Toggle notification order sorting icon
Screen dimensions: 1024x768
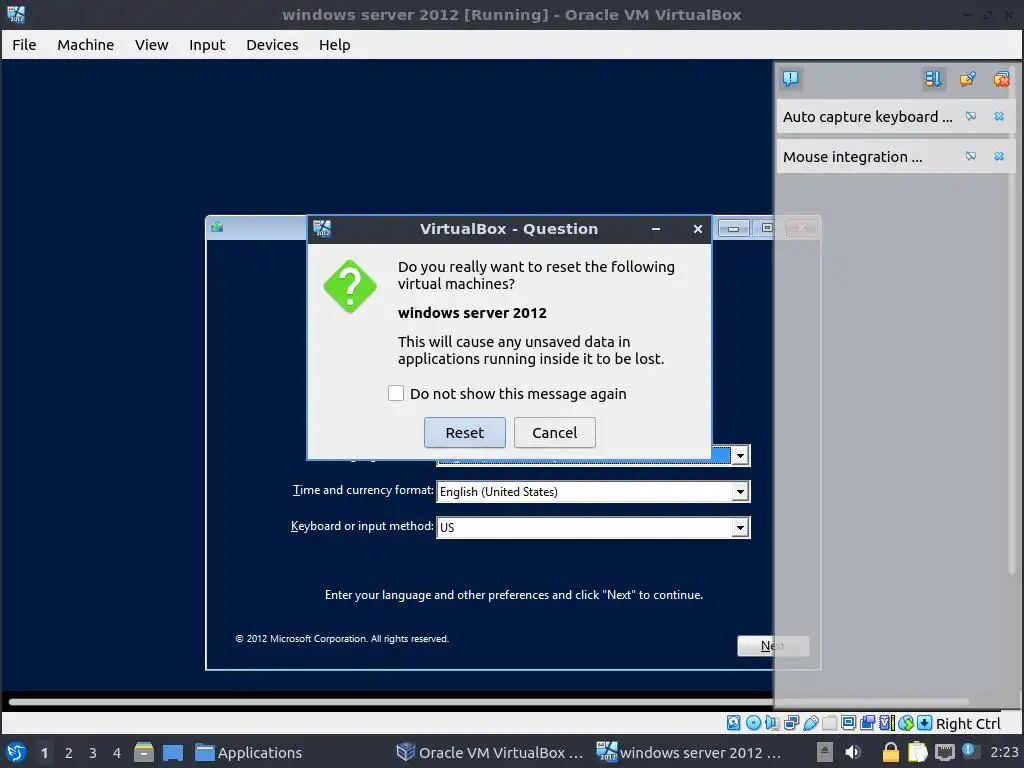coord(933,79)
